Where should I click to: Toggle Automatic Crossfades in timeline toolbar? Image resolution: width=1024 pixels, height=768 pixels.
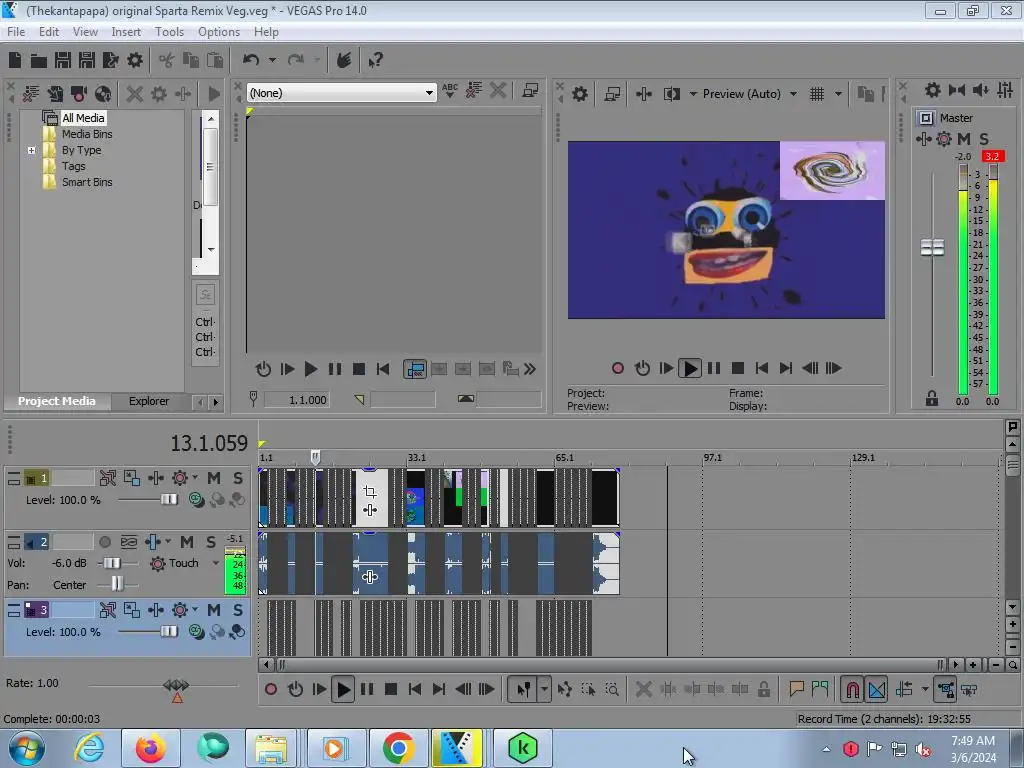pos(877,689)
